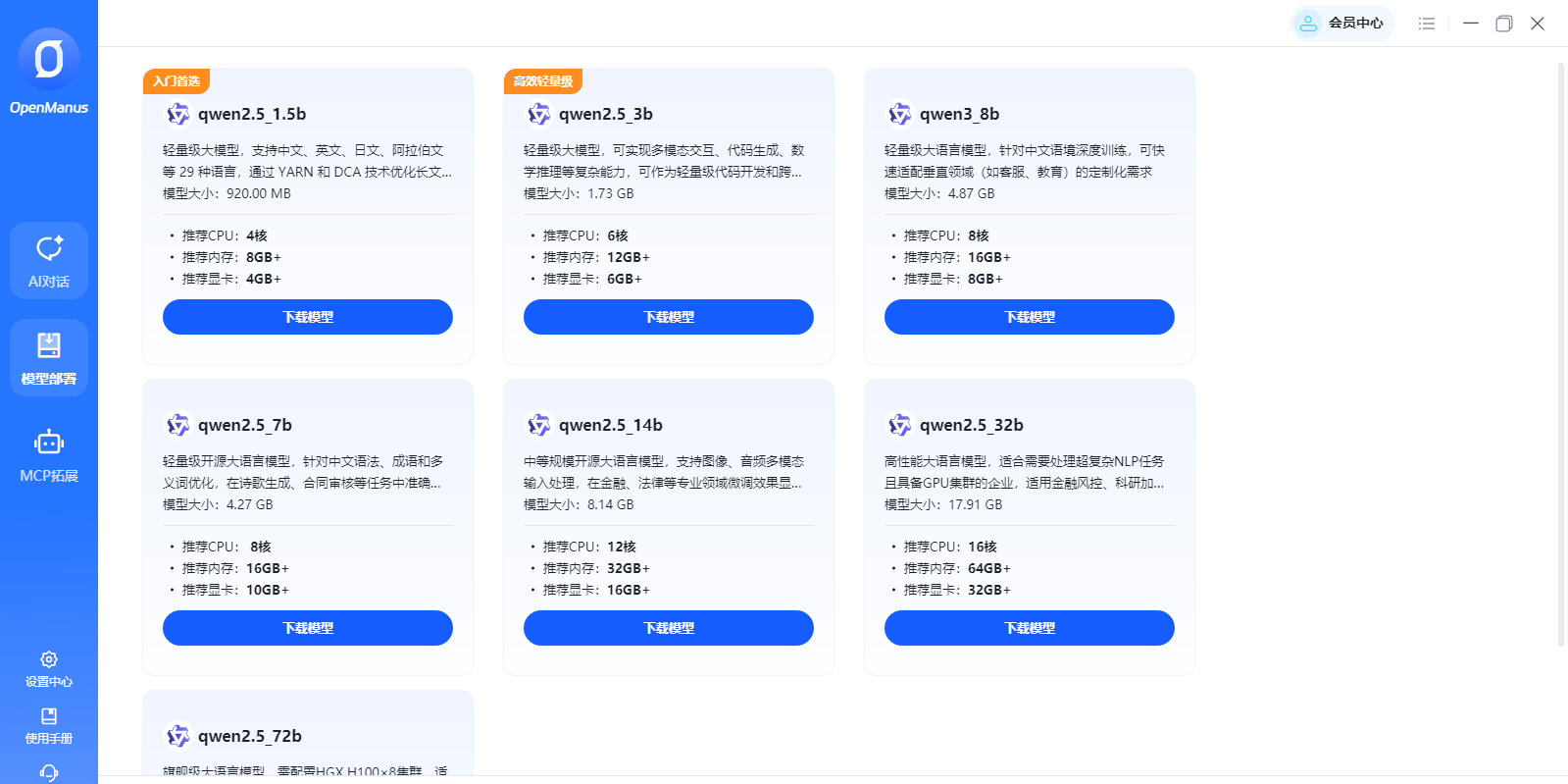This screenshot has height=784, width=1568.
Task: Download the qwen2.5_32b model
Action: 1030,628
